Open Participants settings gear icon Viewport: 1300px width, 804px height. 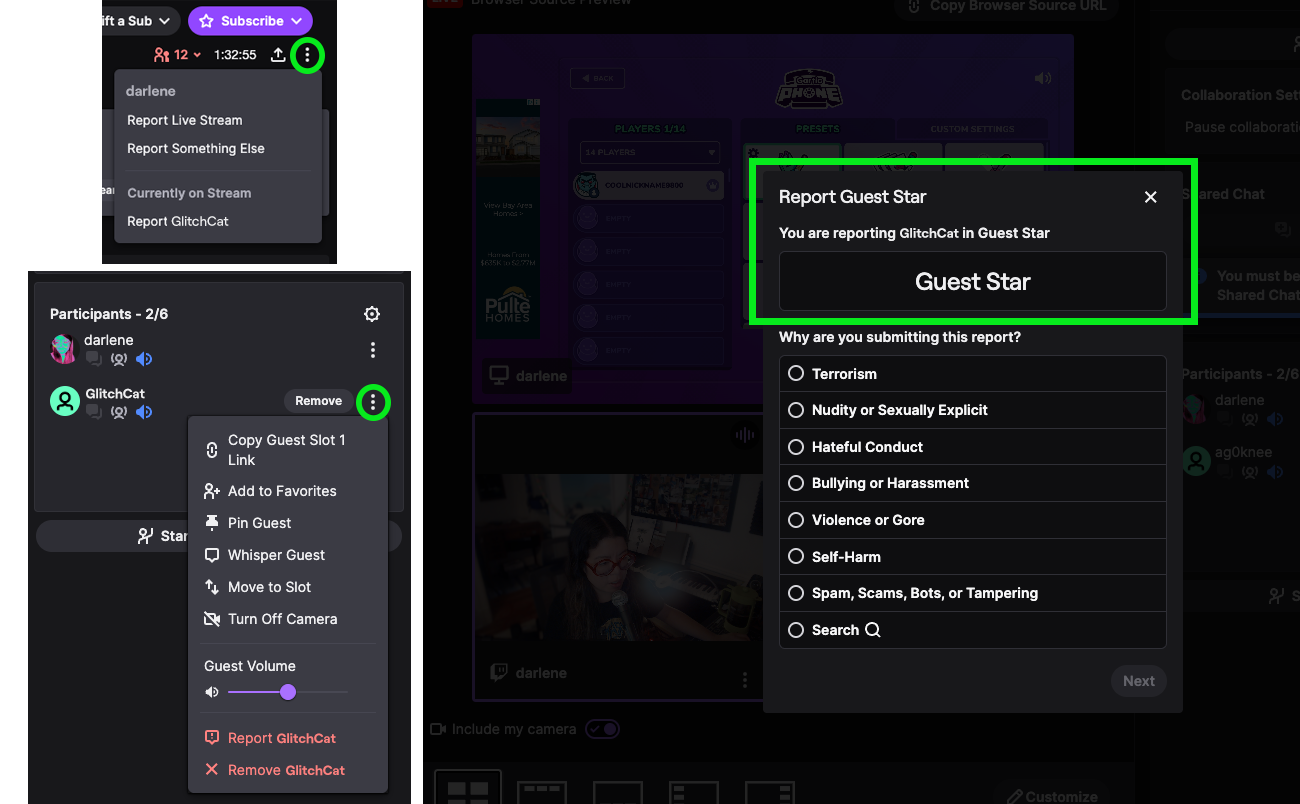pos(372,314)
